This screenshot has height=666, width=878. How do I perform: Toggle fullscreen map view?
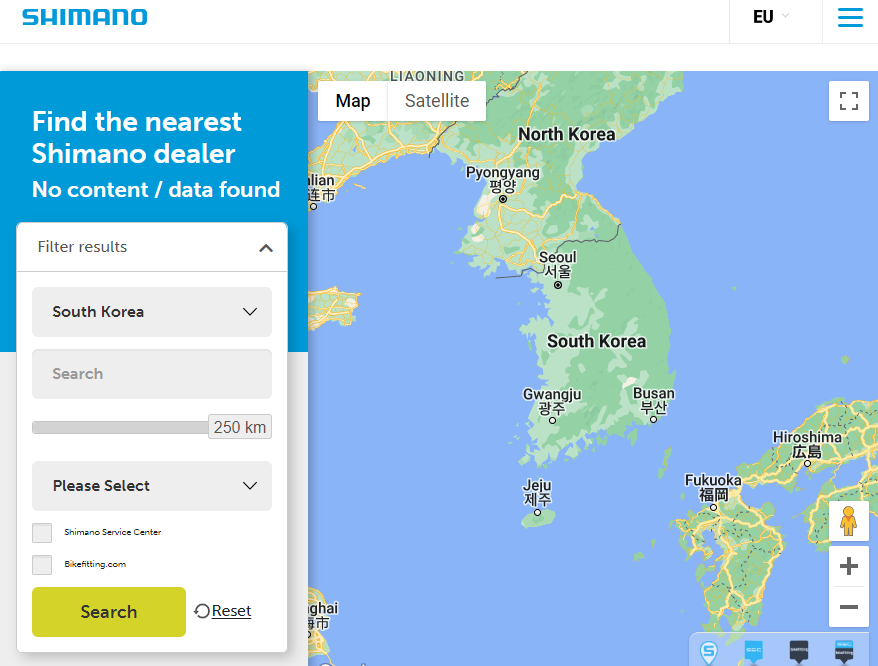848,101
